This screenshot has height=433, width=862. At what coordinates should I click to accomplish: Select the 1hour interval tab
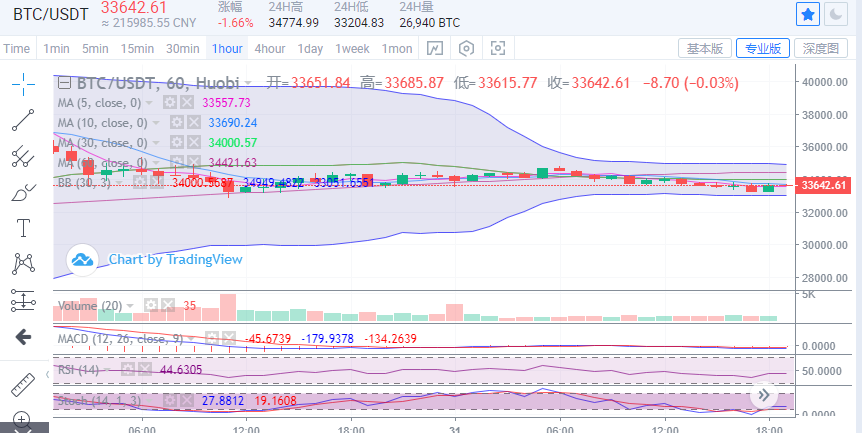(226, 48)
